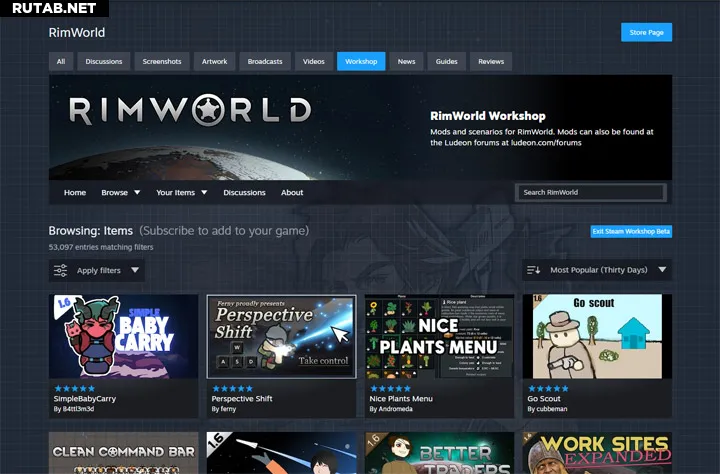Open the Nice Plants Menu thumbnail
720x474 pixels.
click(439, 336)
